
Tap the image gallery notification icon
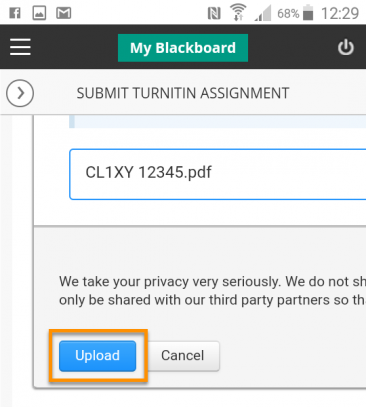39,13
